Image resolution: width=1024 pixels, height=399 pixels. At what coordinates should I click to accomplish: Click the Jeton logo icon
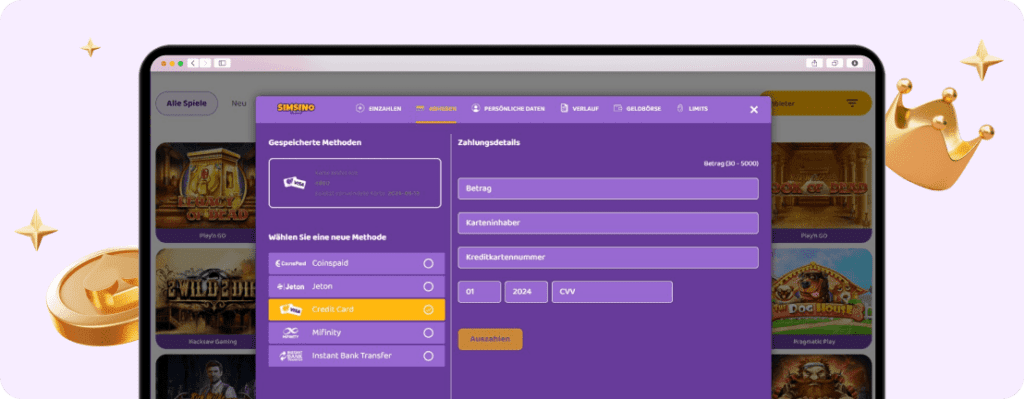[x=291, y=287]
